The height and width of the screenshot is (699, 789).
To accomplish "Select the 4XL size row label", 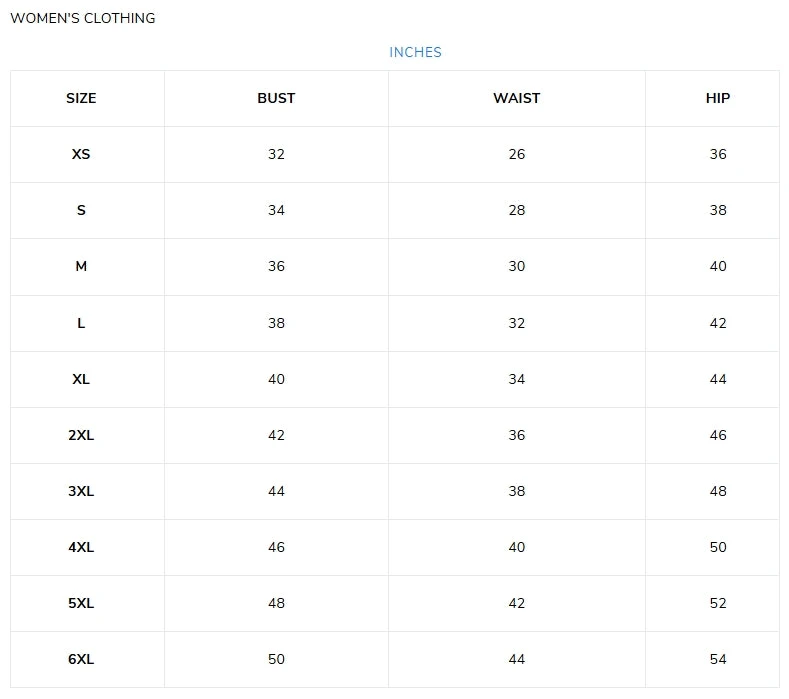I will pos(81,547).
